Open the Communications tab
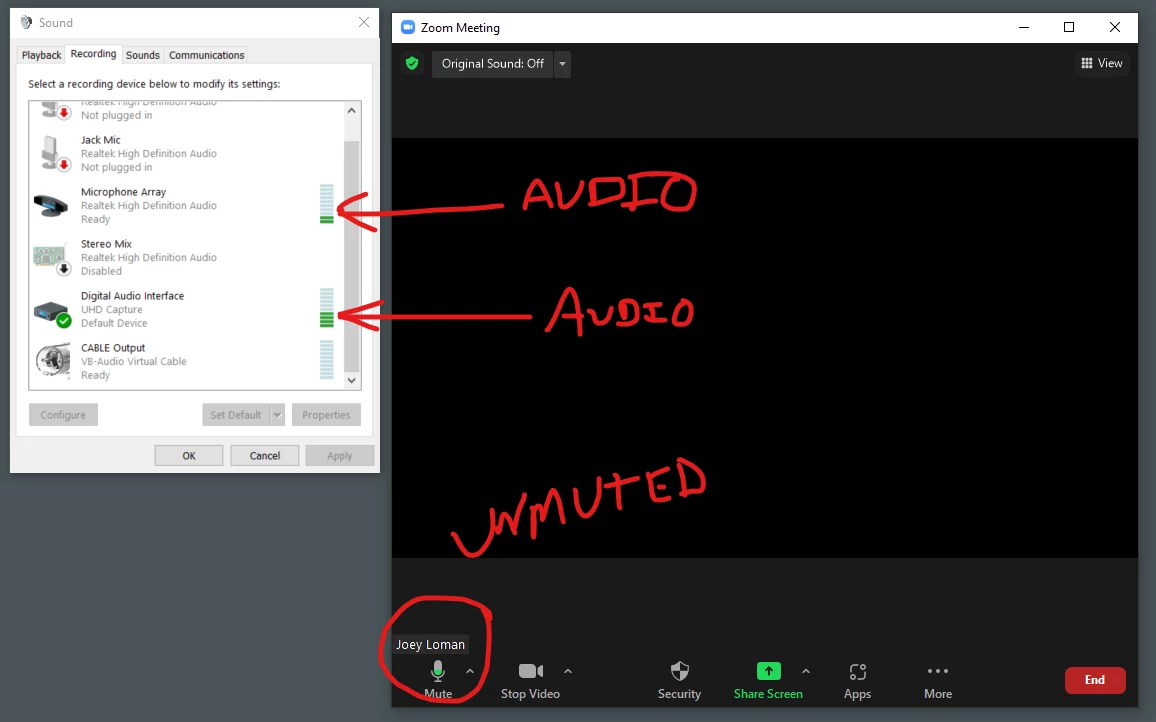 point(206,55)
